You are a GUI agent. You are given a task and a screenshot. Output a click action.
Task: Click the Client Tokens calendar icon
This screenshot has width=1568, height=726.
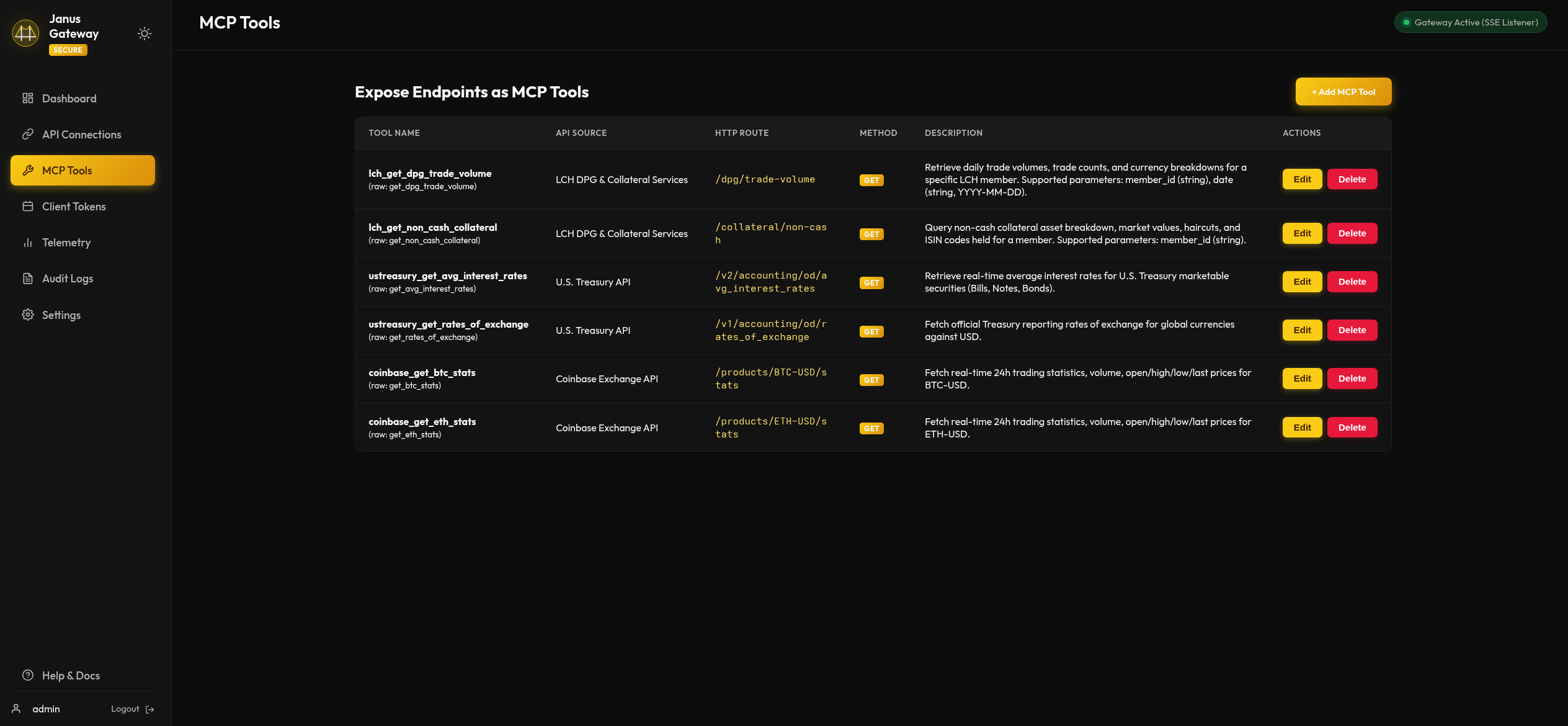tap(28, 206)
